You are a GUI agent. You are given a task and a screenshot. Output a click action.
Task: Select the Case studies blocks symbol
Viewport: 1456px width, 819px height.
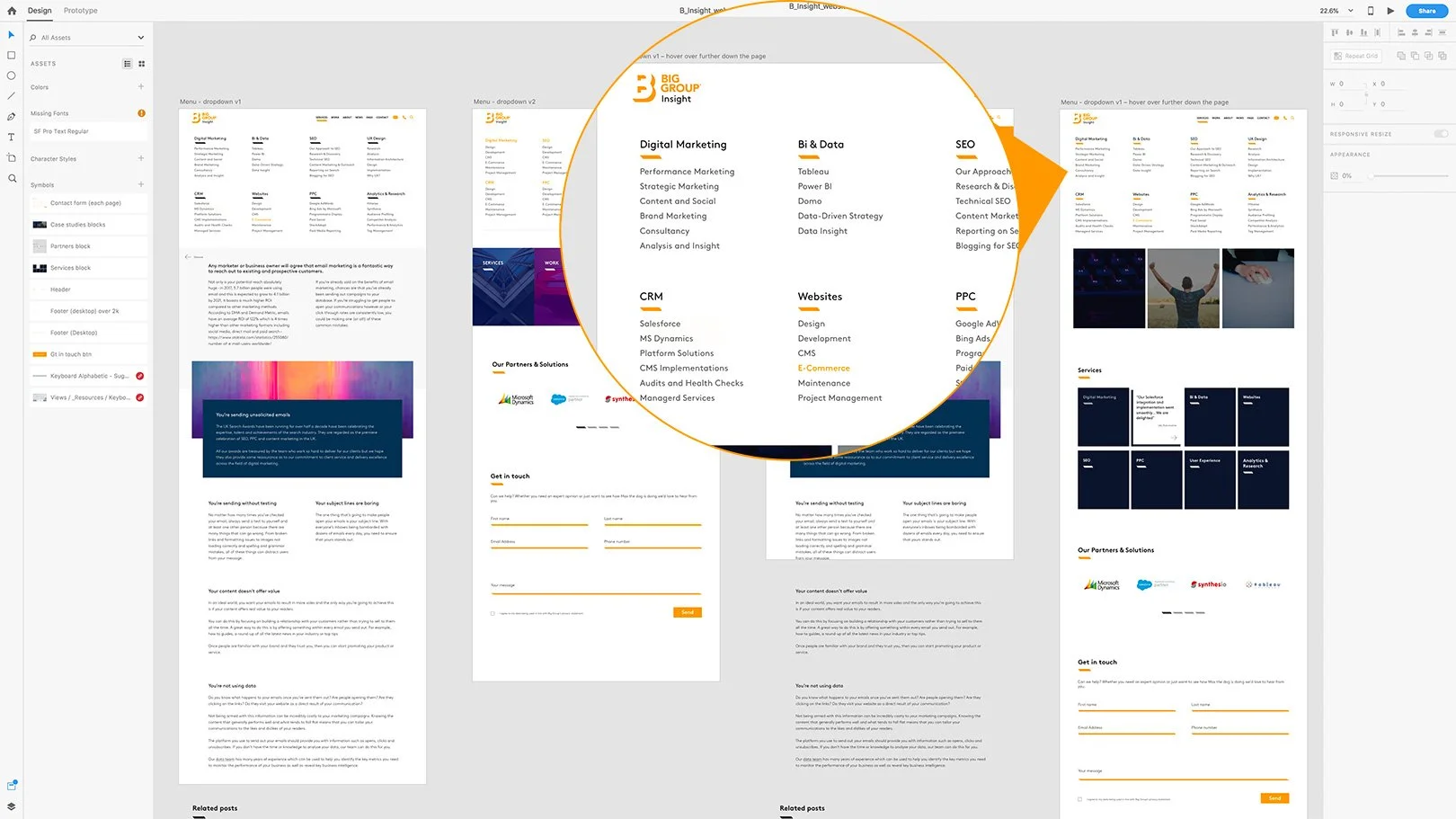point(88,225)
